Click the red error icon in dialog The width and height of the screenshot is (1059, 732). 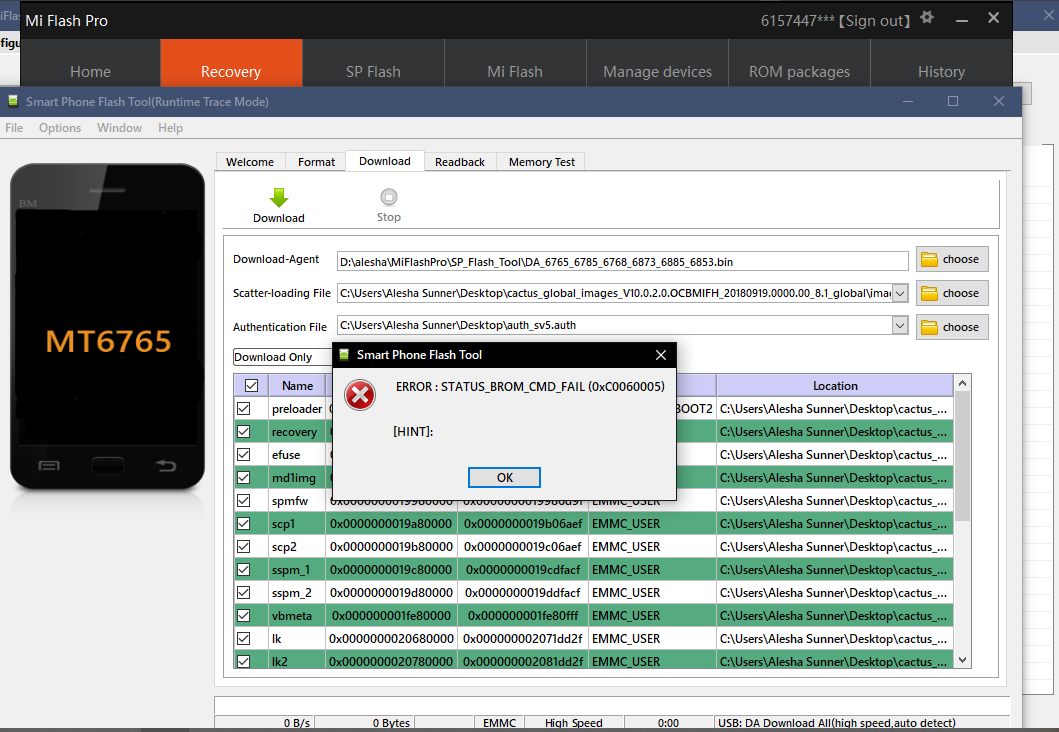[x=360, y=396]
